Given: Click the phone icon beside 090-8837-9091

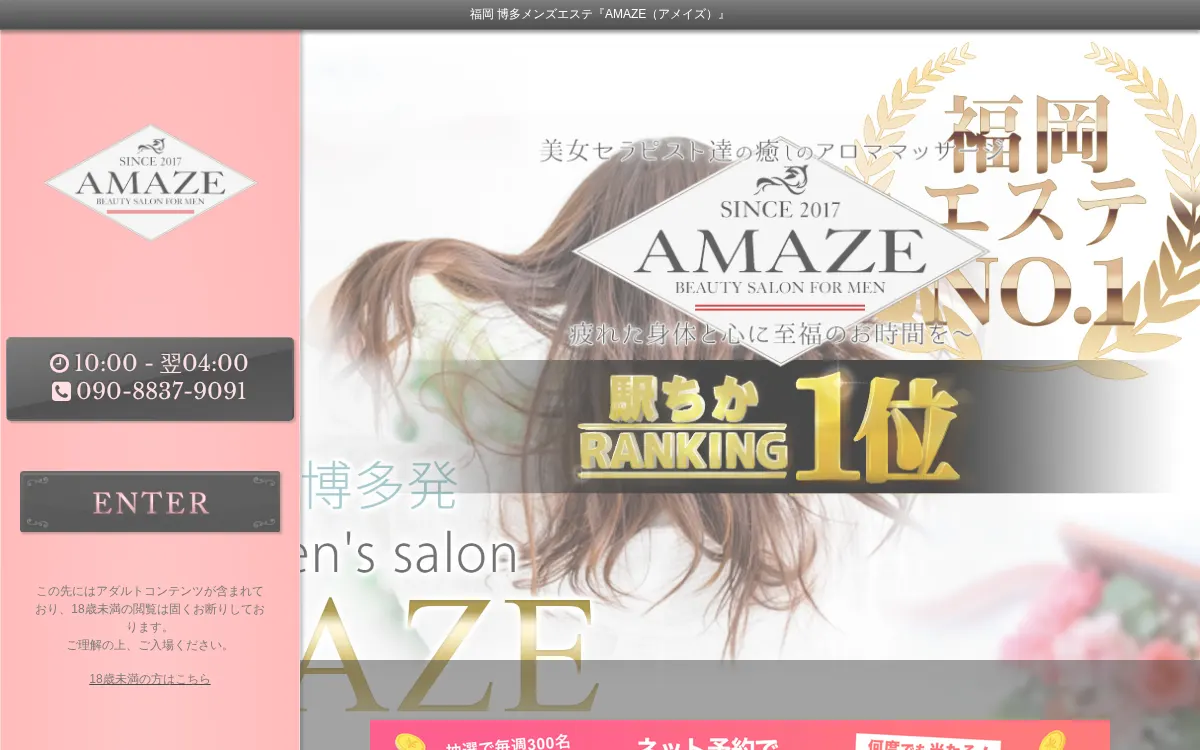Looking at the screenshot, I should coord(61,391).
